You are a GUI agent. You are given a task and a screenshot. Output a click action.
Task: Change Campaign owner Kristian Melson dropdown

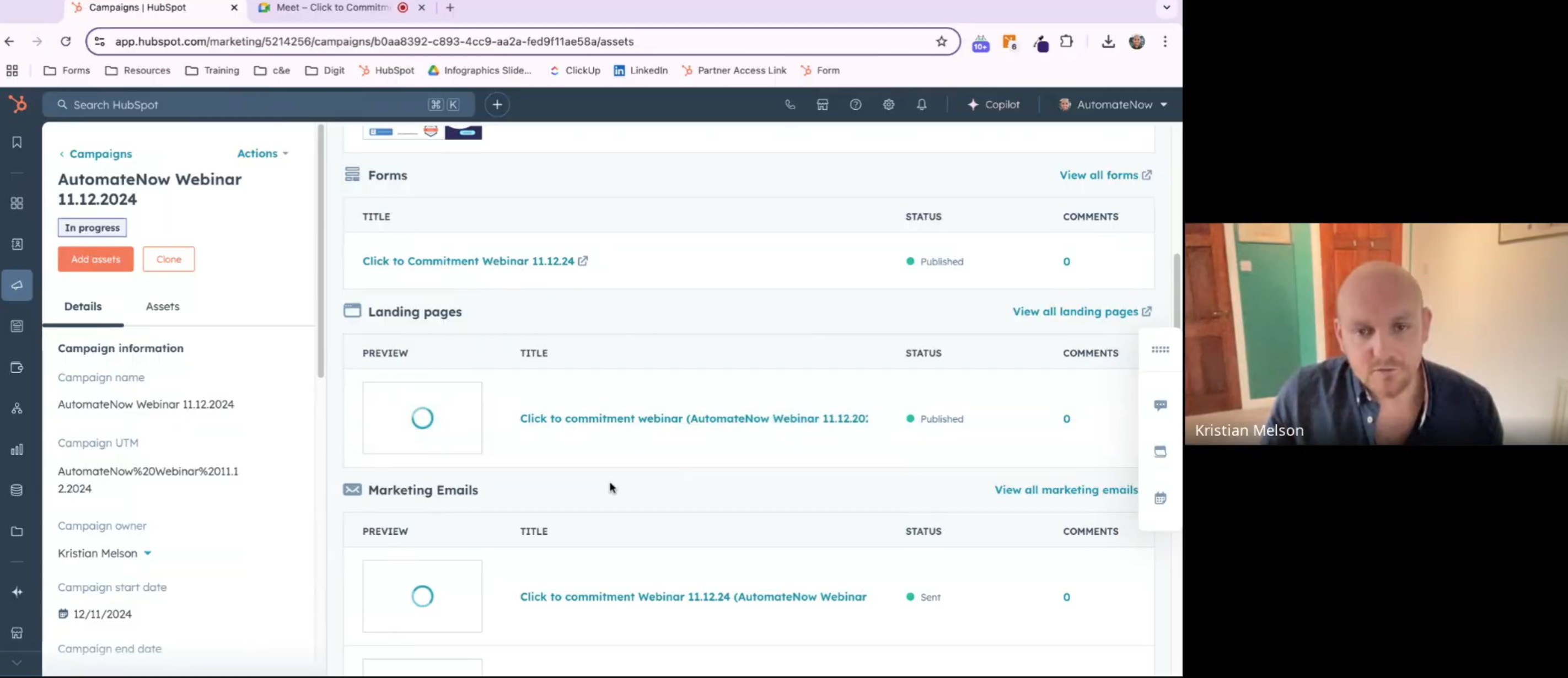pos(104,553)
